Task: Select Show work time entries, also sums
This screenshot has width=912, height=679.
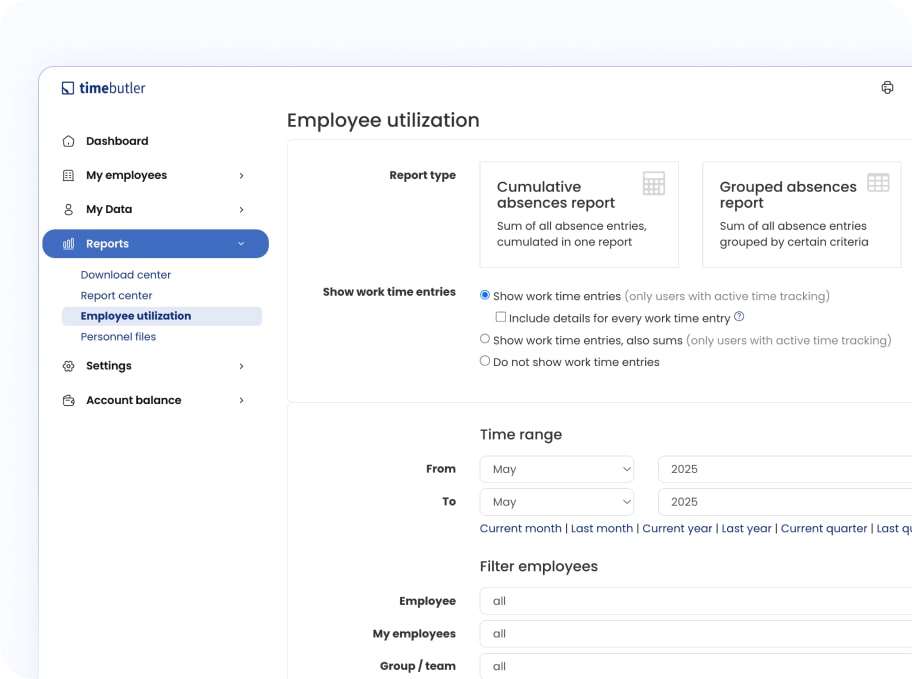Action: click(485, 340)
